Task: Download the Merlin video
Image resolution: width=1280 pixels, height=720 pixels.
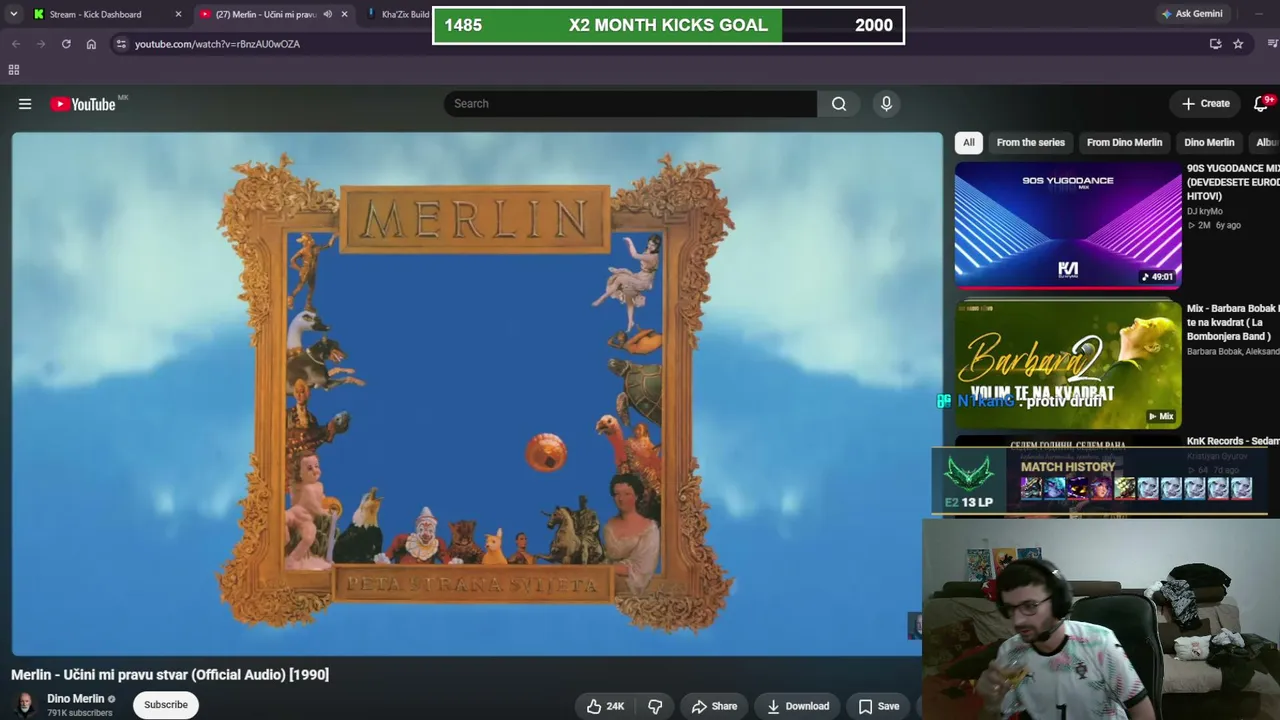Action: pyautogui.click(x=798, y=706)
